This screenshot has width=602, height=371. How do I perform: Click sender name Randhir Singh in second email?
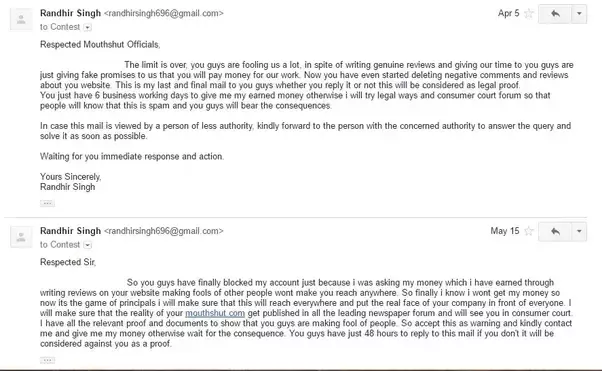[70, 231]
